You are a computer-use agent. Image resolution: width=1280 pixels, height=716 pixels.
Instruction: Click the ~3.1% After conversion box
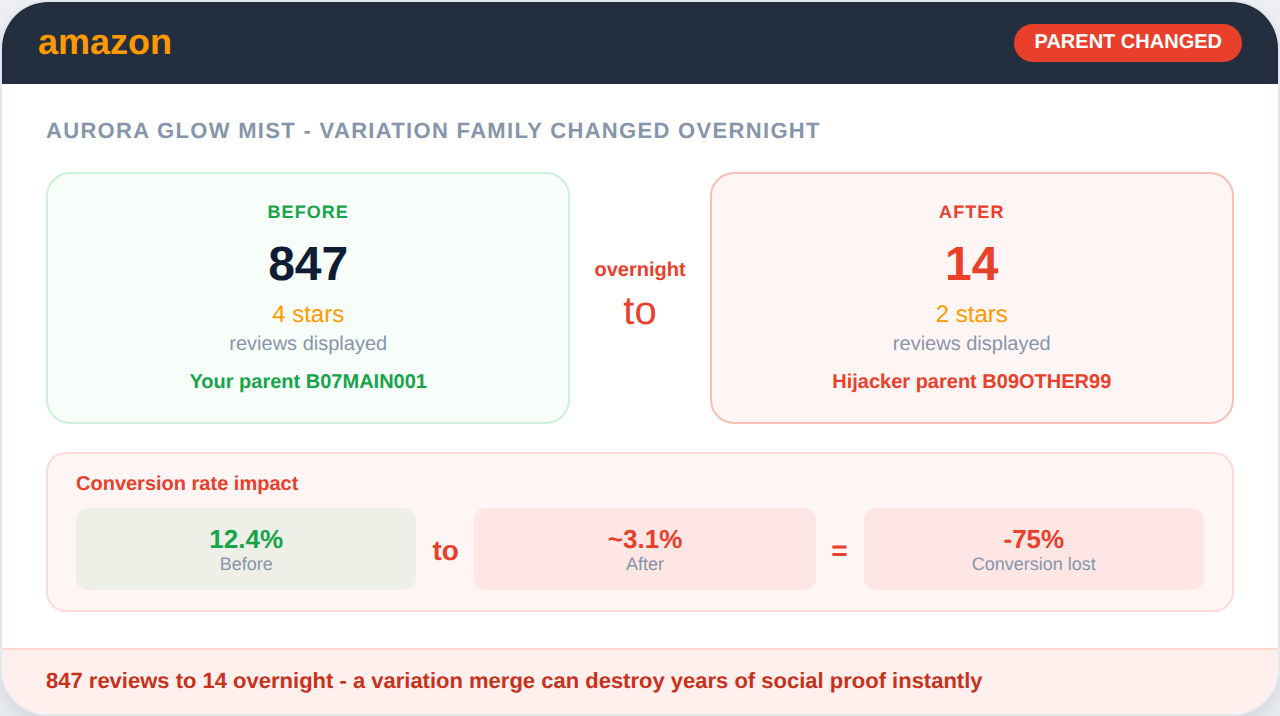click(x=645, y=549)
